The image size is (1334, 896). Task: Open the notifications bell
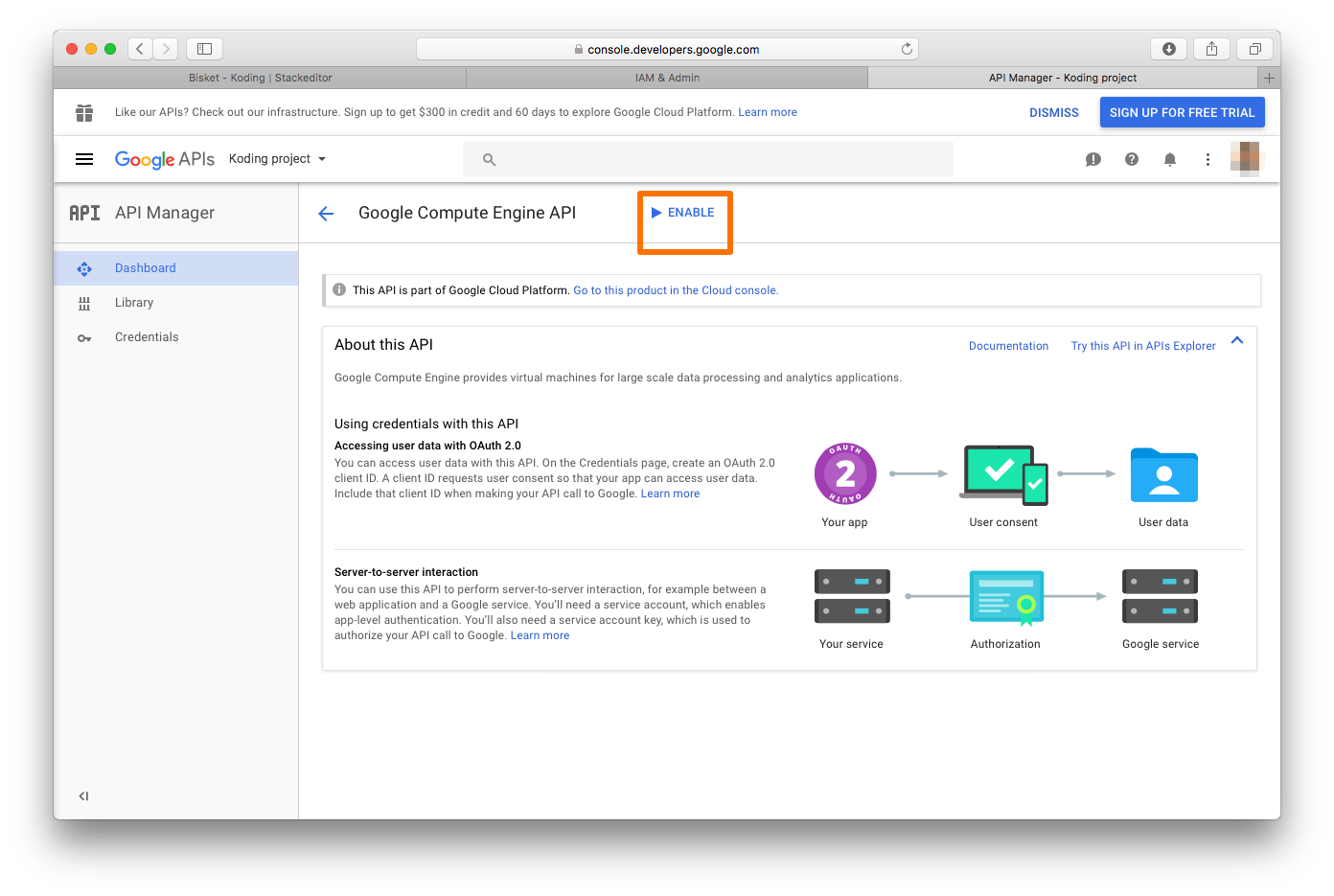pos(1170,159)
